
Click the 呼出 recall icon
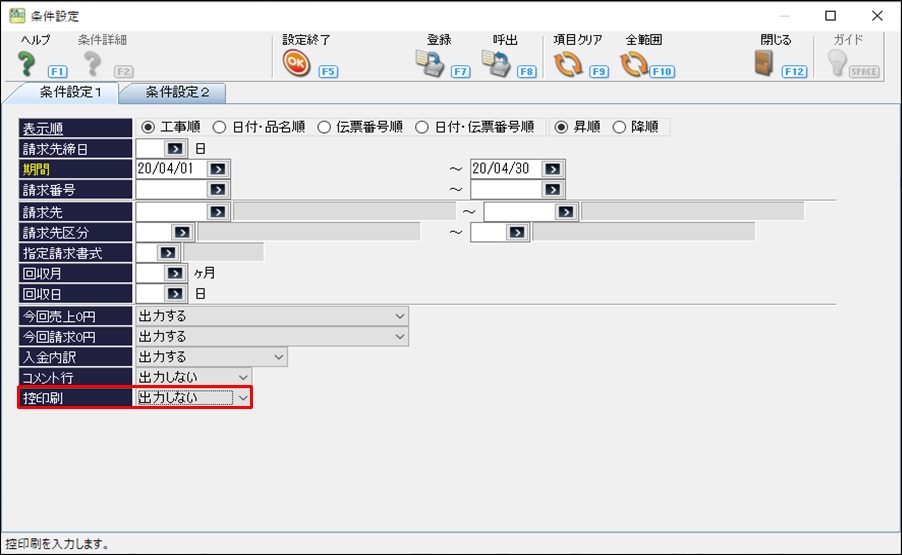click(496, 64)
